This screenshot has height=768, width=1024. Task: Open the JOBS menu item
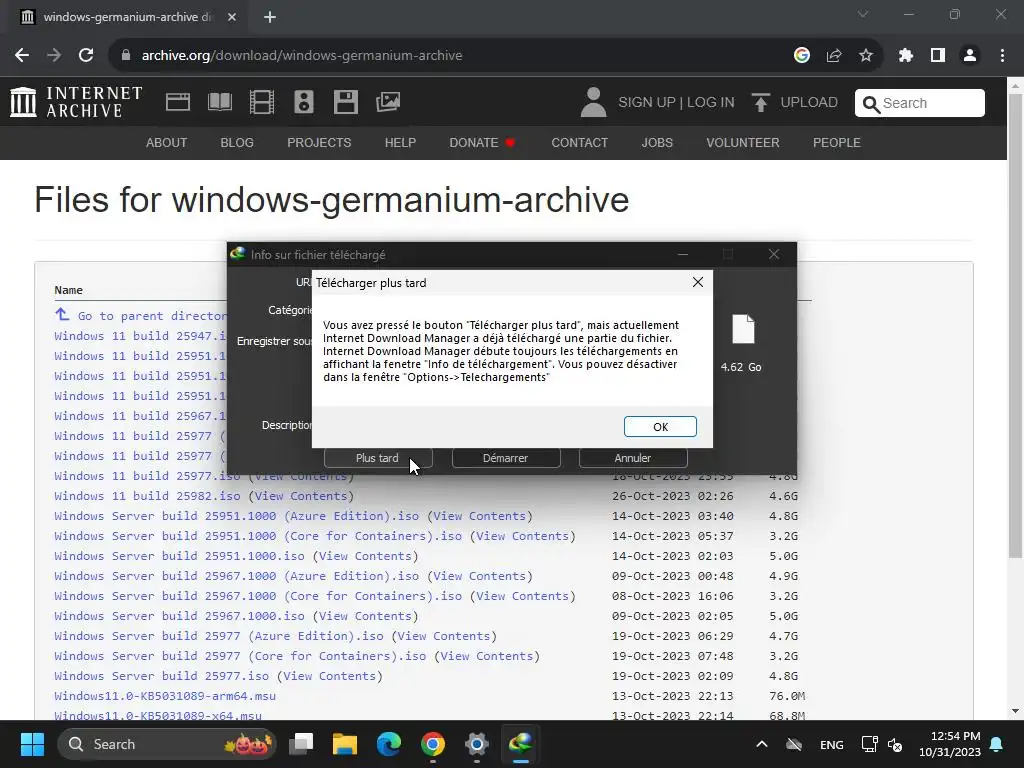coord(657,142)
